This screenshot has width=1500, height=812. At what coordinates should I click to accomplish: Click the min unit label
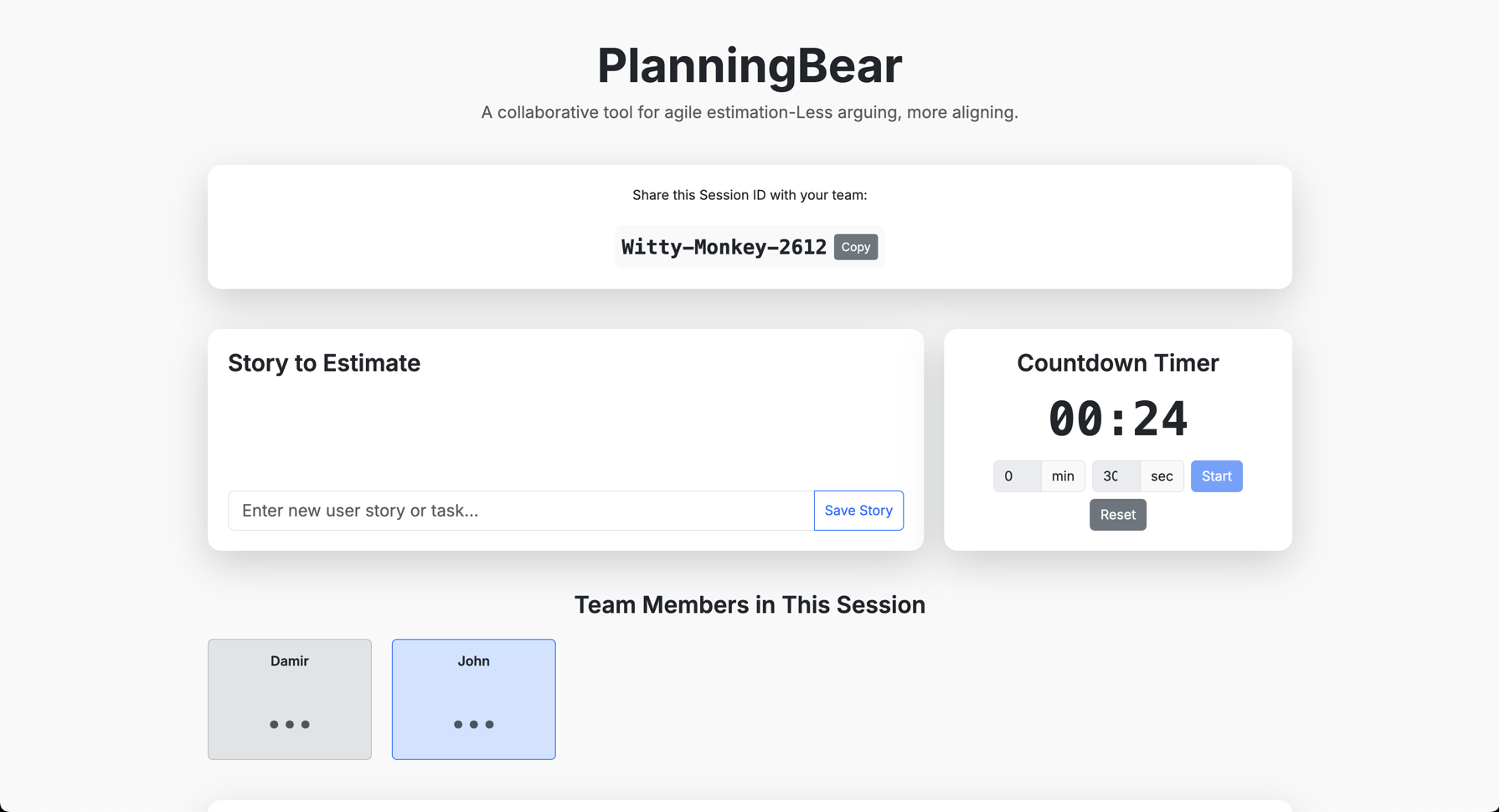[1062, 475]
